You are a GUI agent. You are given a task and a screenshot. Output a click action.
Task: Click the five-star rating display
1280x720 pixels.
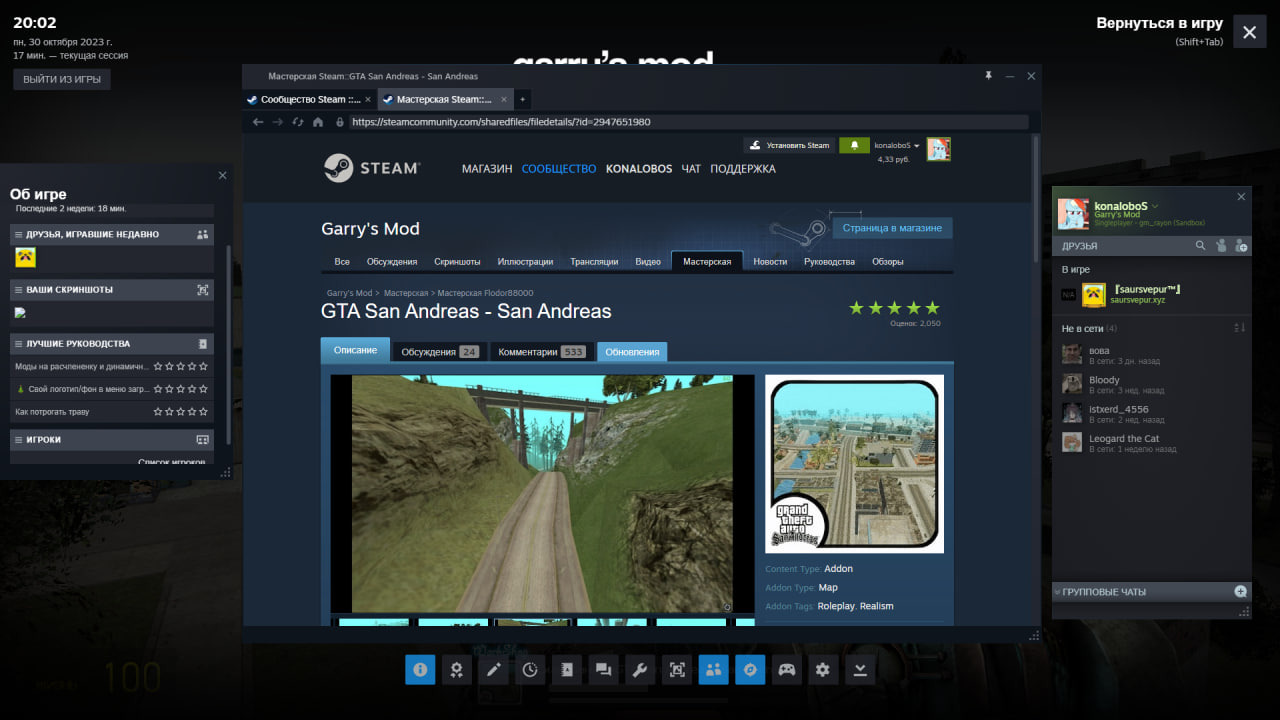click(x=894, y=308)
